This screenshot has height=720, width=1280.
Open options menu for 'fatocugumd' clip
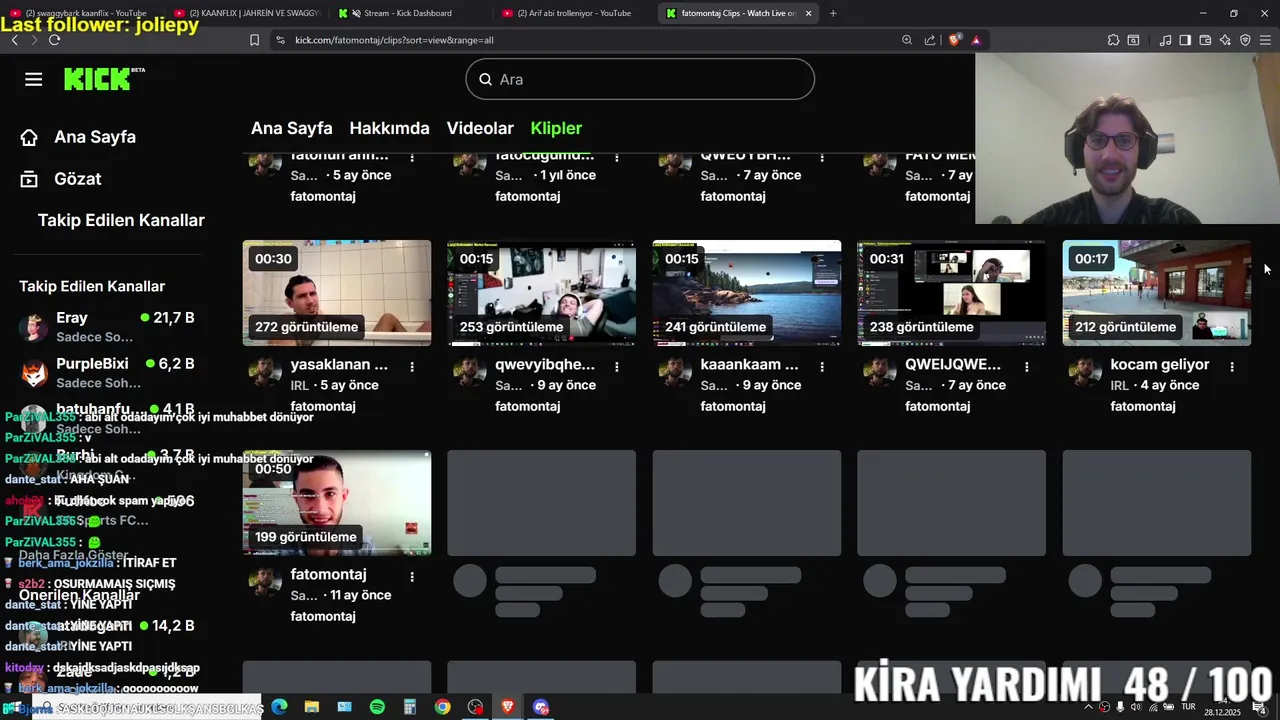pos(617,158)
